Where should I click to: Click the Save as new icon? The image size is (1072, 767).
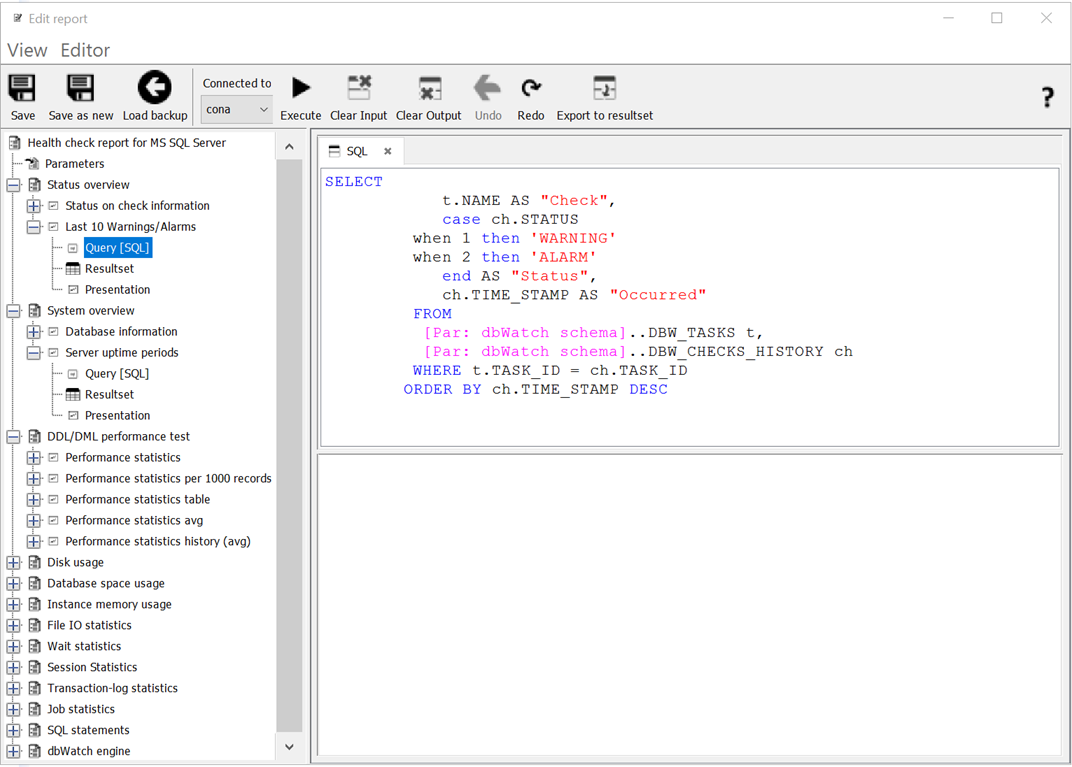click(x=81, y=89)
